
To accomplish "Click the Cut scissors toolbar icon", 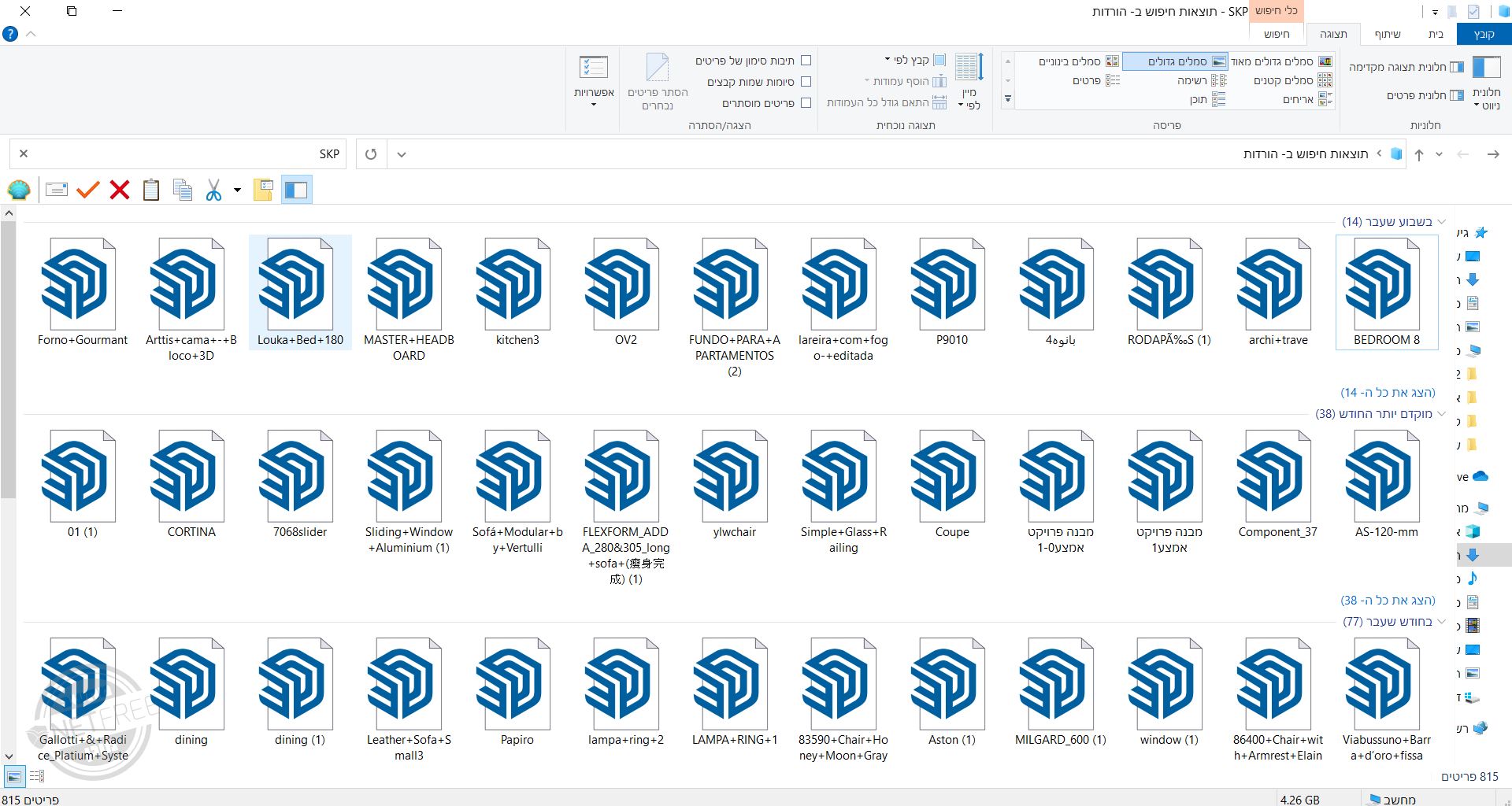I will [213, 190].
